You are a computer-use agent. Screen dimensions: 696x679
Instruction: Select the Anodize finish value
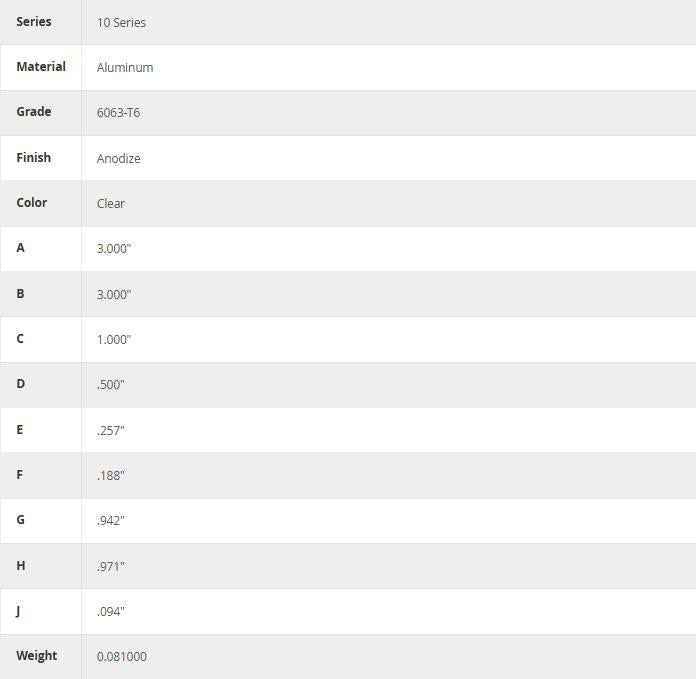(x=118, y=158)
